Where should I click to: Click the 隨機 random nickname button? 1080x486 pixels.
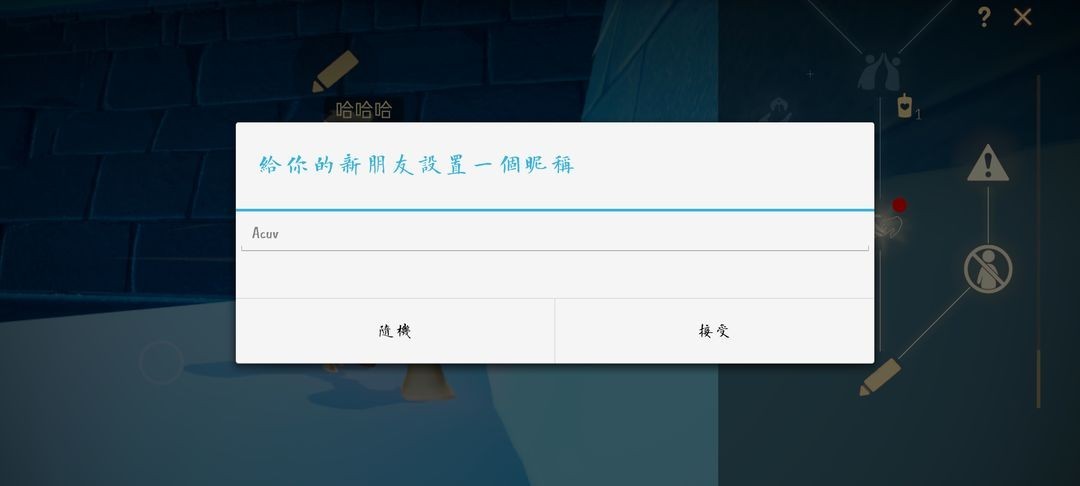pyautogui.click(x=395, y=330)
